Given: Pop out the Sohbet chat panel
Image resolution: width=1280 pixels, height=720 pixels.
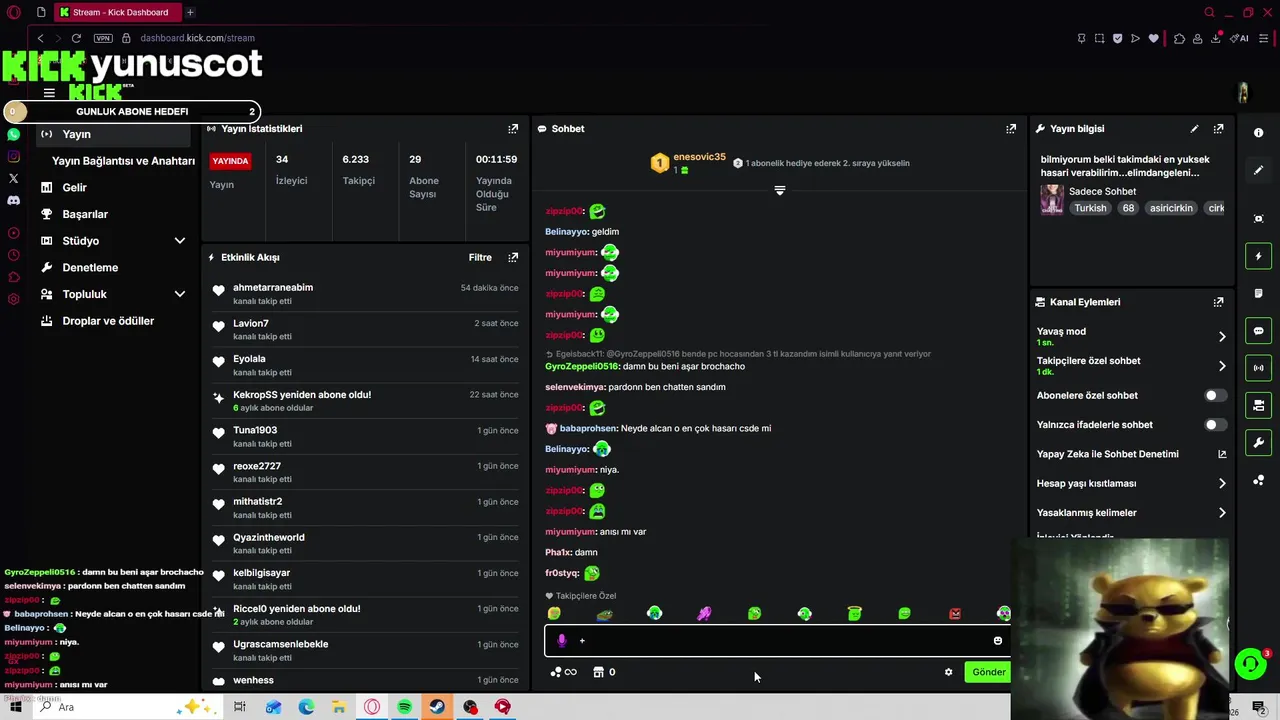Looking at the screenshot, I should pyautogui.click(x=1011, y=129).
